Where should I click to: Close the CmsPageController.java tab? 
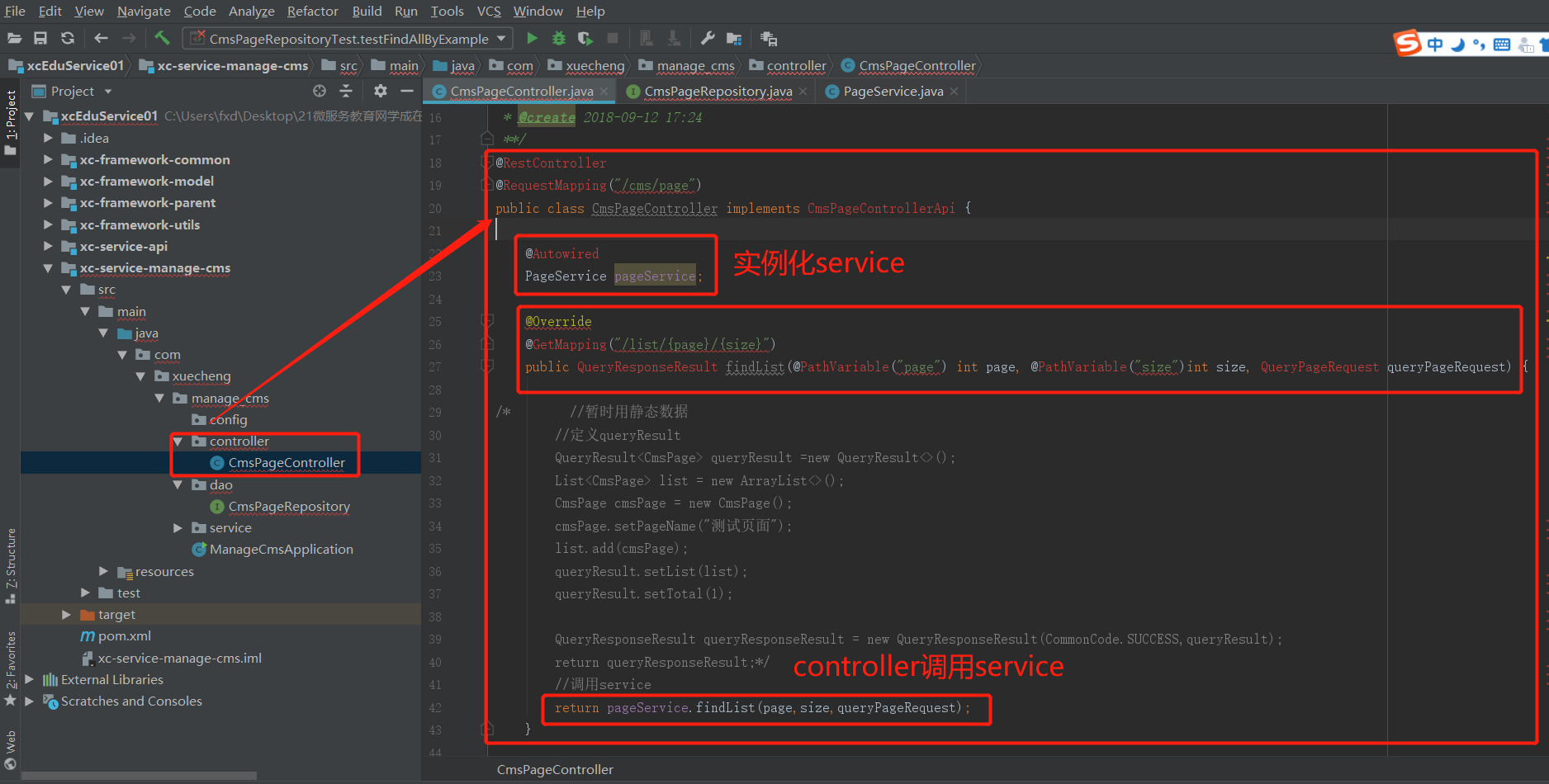coord(604,92)
